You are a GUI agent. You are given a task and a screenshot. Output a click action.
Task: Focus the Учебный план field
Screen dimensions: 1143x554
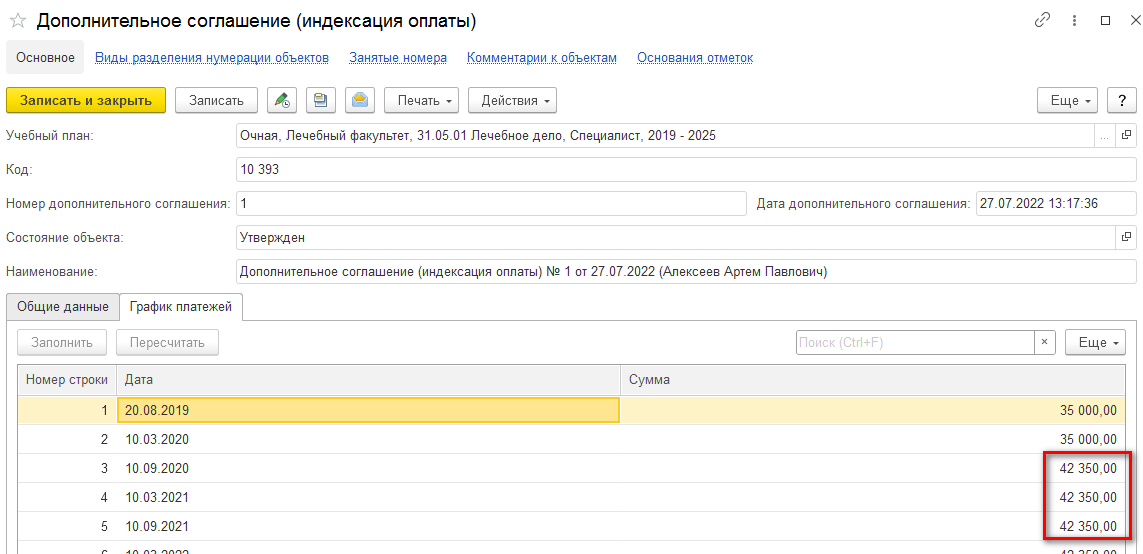[x=665, y=135]
